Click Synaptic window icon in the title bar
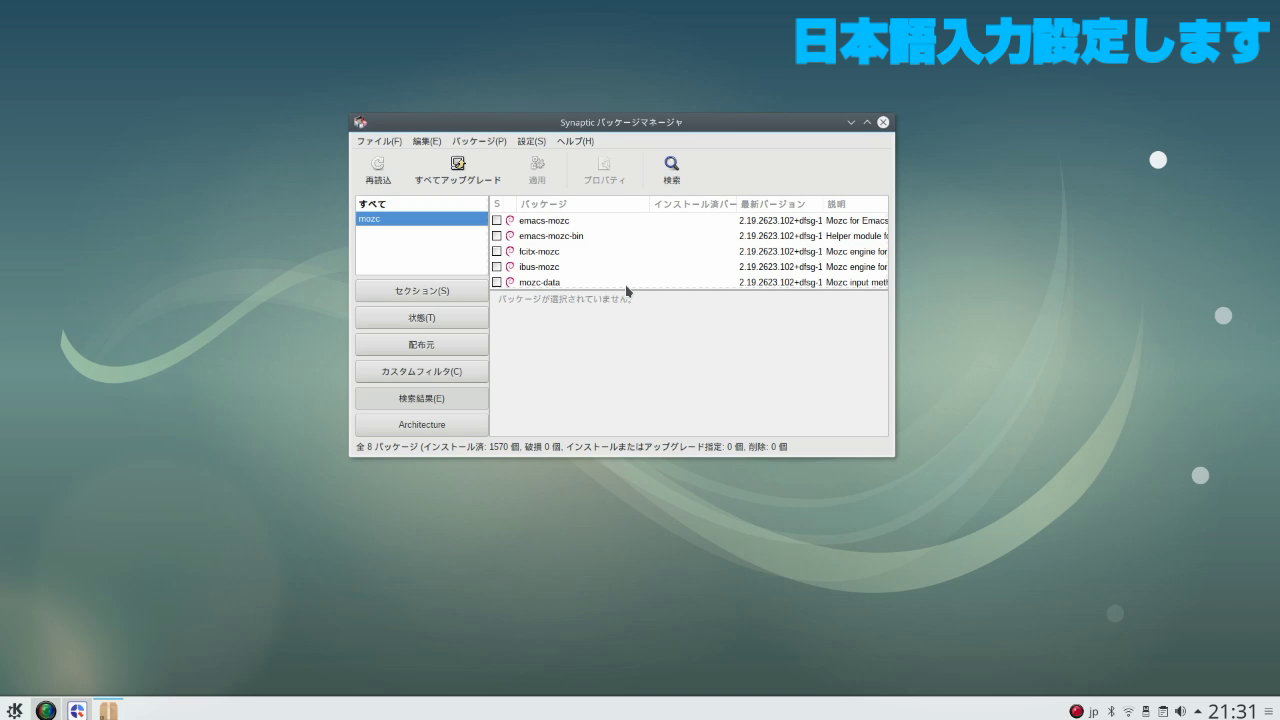 tap(361, 122)
